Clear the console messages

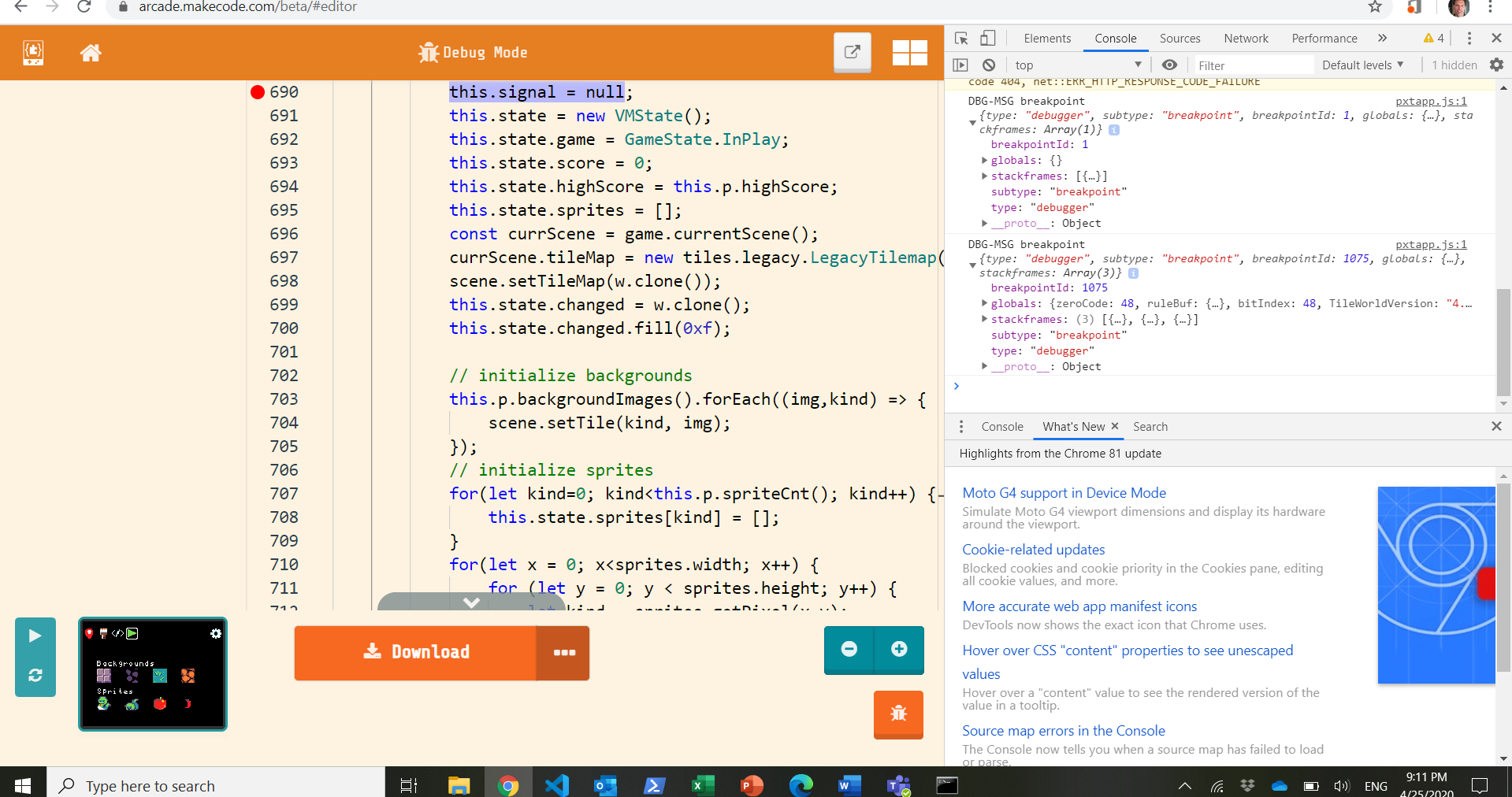point(989,65)
